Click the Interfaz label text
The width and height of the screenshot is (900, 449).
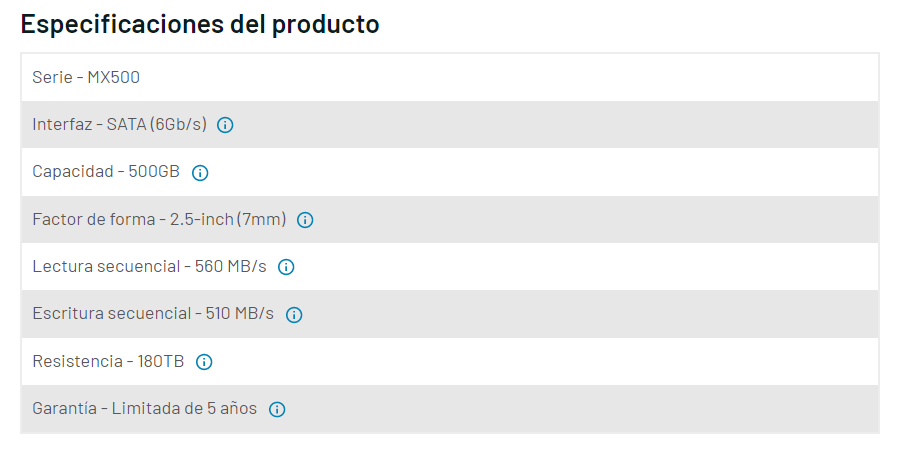coord(61,125)
